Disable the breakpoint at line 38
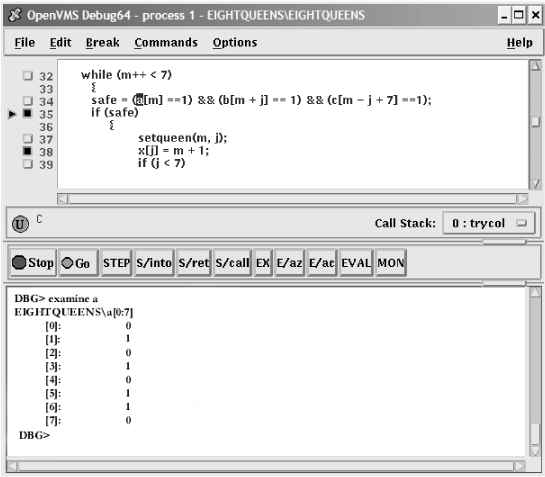This screenshot has width=545, height=477. pyautogui.click(x=27, y=151)
